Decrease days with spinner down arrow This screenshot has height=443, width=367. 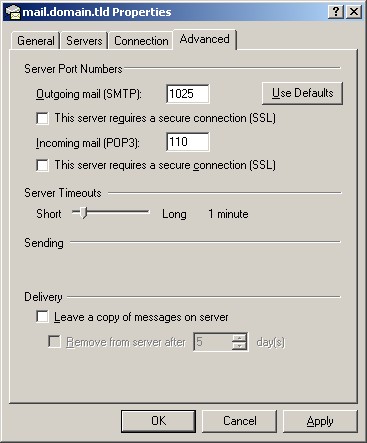coord(239,346)
